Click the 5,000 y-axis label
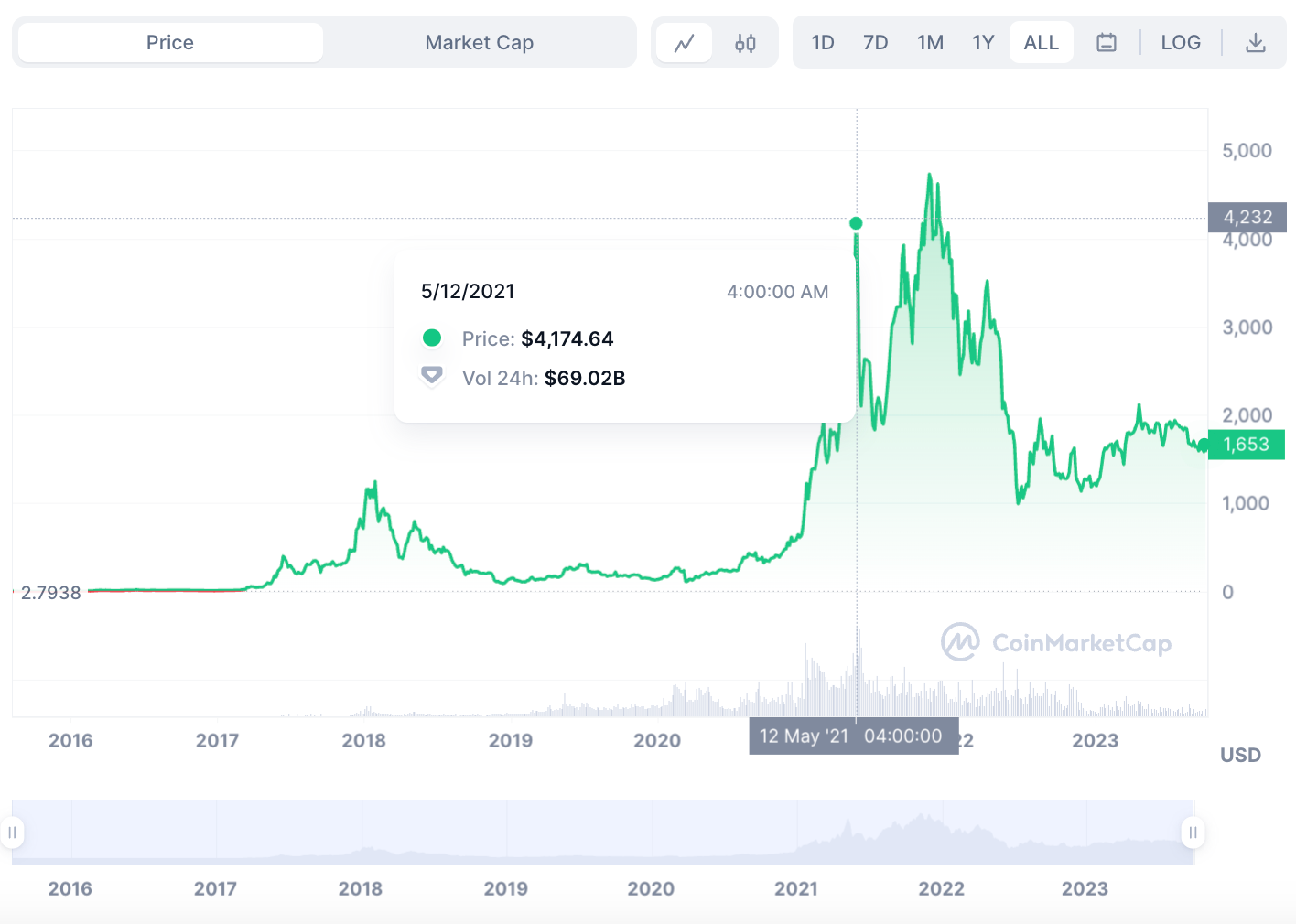Screen dimensions: 1296x924 pyautogui.click(x=1247, y=151)
